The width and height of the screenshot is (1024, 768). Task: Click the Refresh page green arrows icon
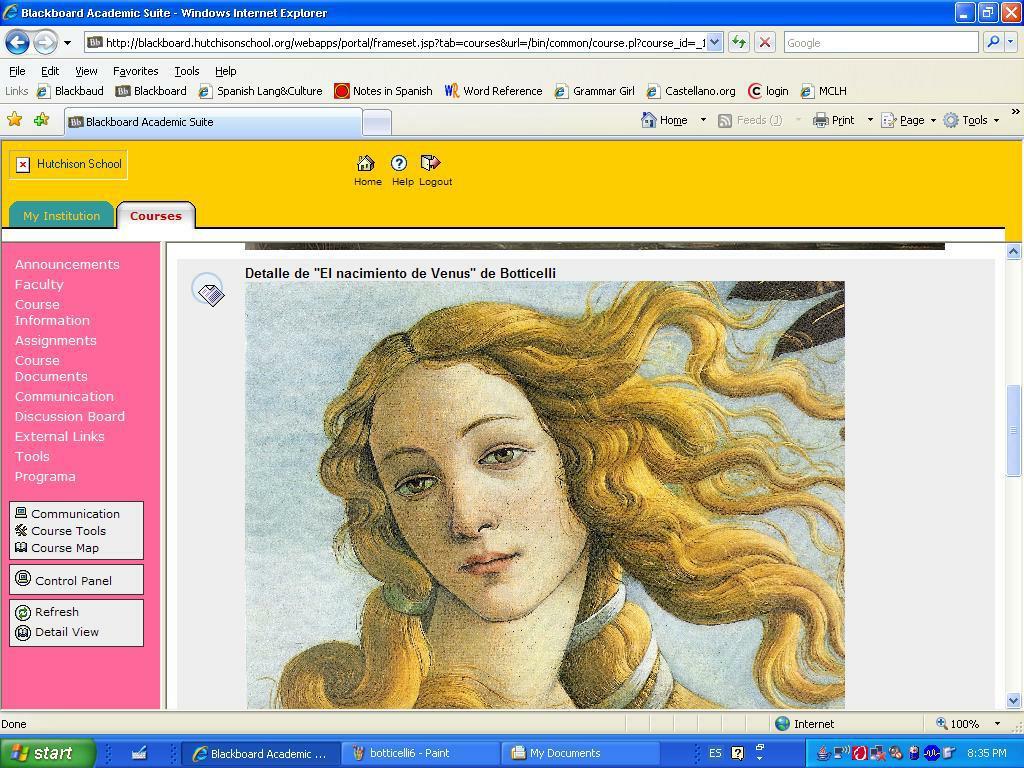coord(739,43)
